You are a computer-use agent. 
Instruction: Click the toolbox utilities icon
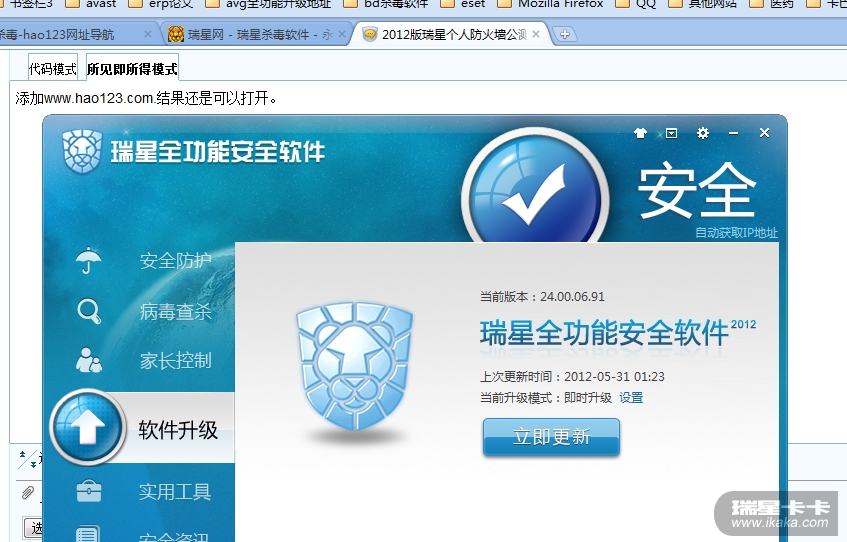pyautogui.click(x=89, y=491)
